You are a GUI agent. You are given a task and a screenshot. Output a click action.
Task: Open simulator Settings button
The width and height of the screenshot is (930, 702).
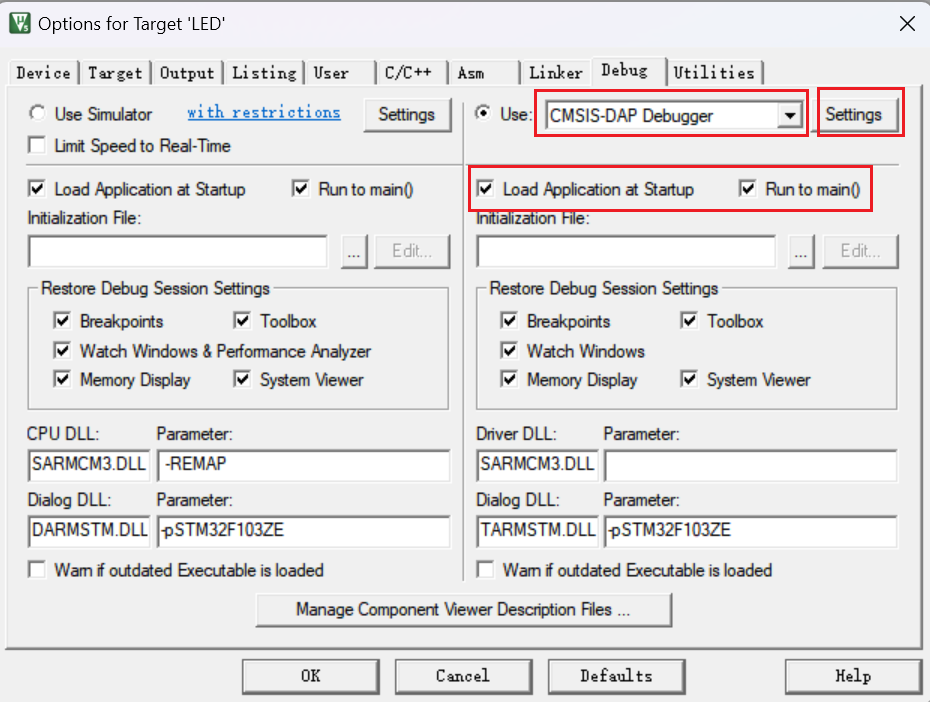pos(406,114)
